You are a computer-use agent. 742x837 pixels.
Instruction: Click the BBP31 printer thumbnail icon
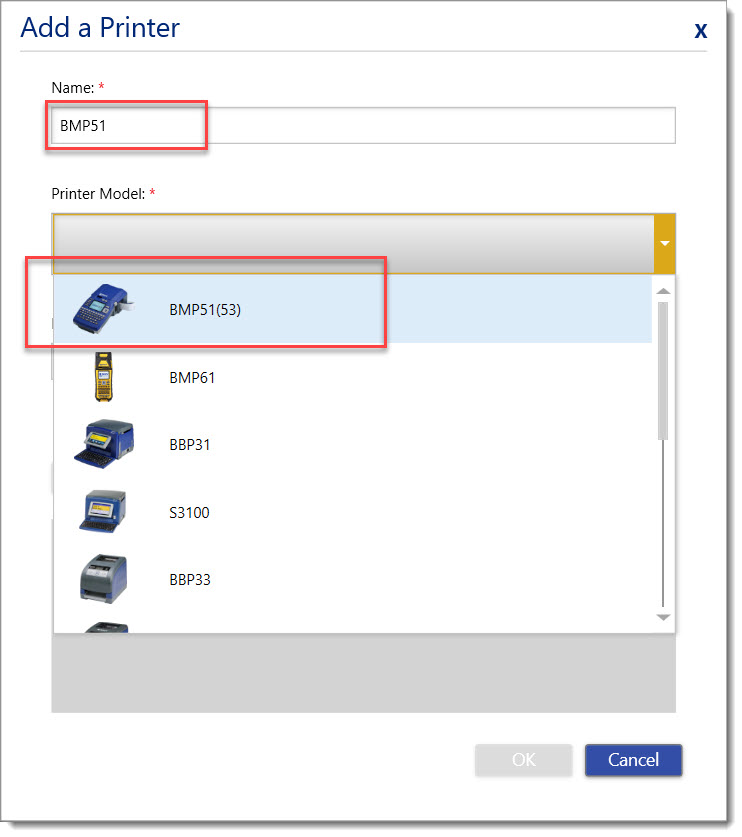[103, 444]
